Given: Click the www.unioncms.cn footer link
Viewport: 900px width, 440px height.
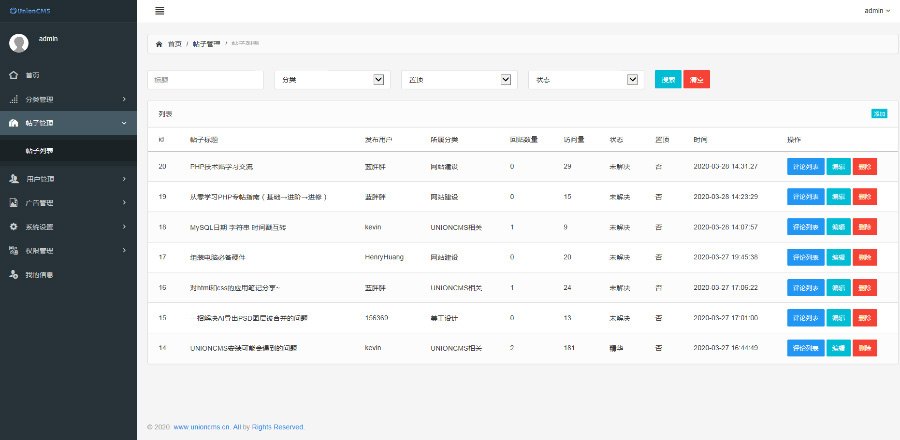Looking at the screenshot, I should click(x=201, y=427).
